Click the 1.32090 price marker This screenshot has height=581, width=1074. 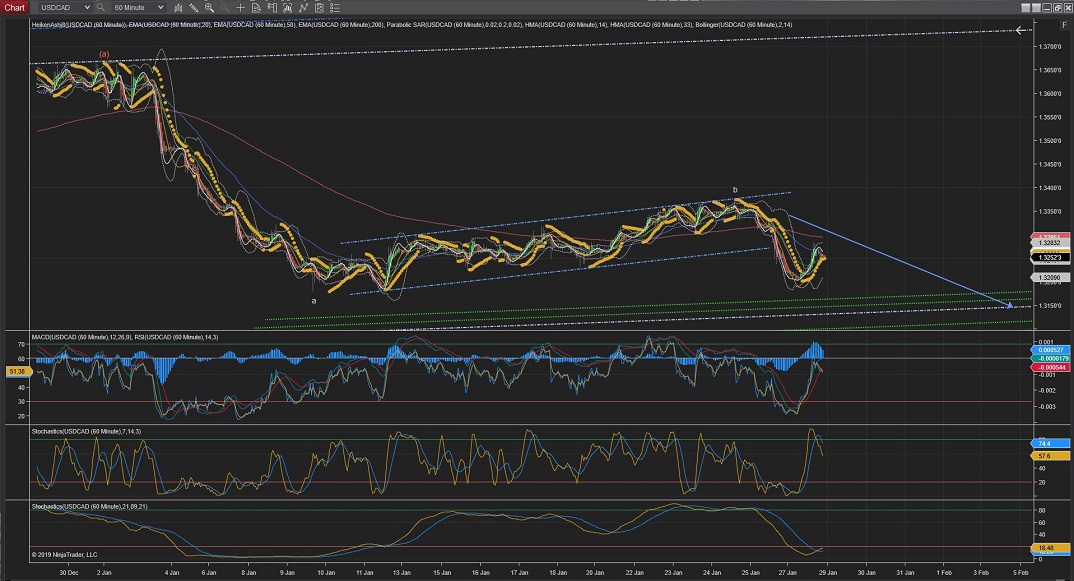click(1049, 278)
